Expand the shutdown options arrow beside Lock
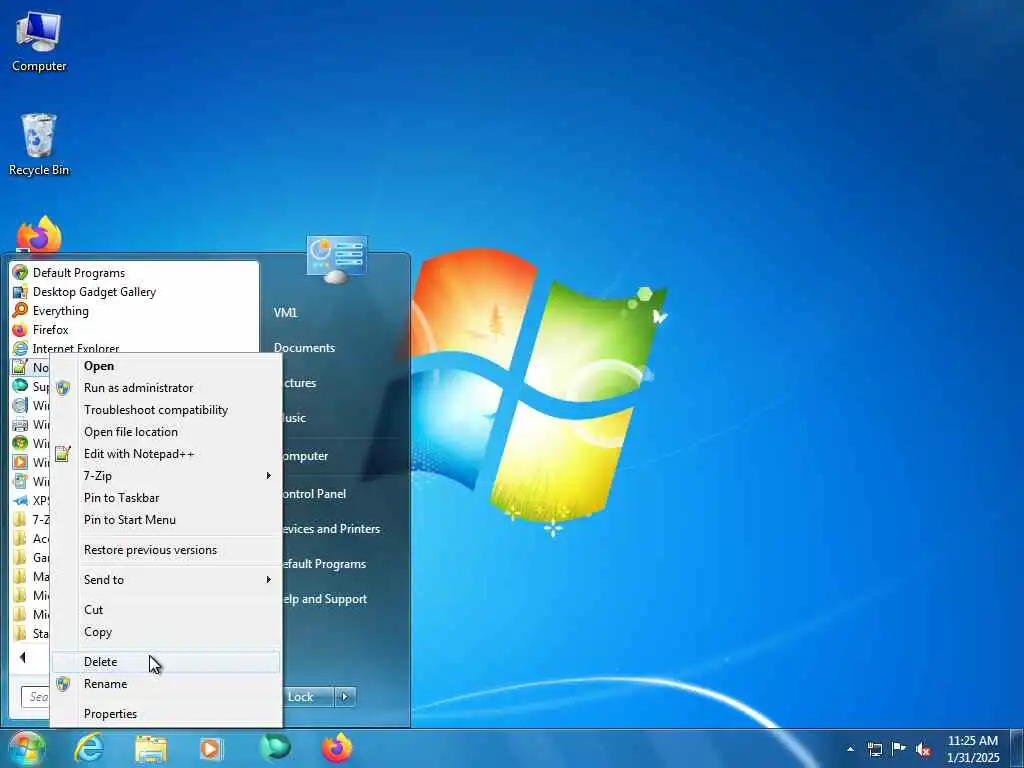 (x=345, y=697)
